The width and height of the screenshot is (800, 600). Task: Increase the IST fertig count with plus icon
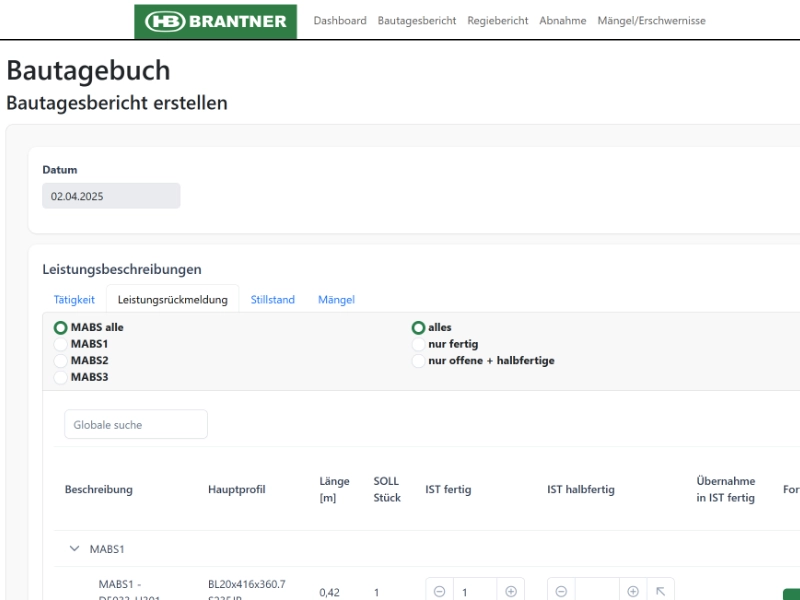509,590
